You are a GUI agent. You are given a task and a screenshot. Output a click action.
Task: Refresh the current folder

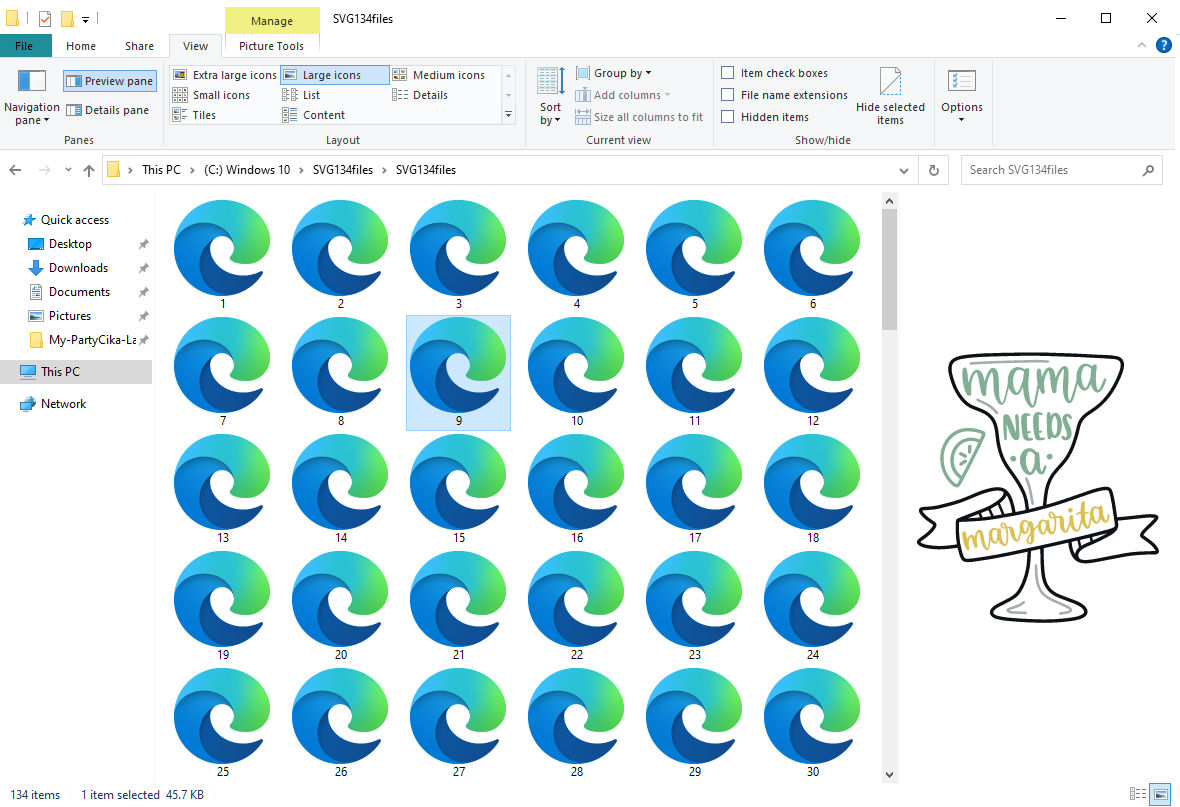click(x=934, y=170)
